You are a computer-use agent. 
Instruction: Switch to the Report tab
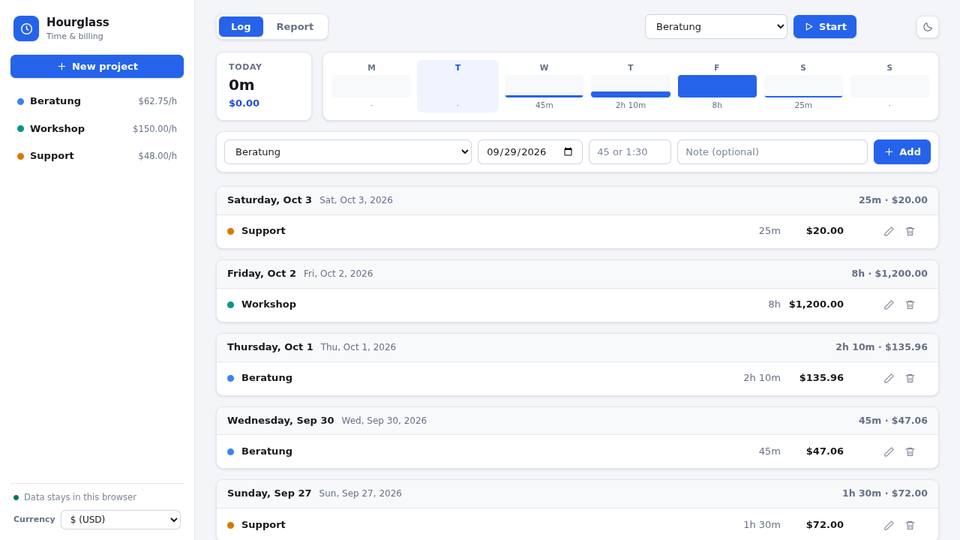294,27
